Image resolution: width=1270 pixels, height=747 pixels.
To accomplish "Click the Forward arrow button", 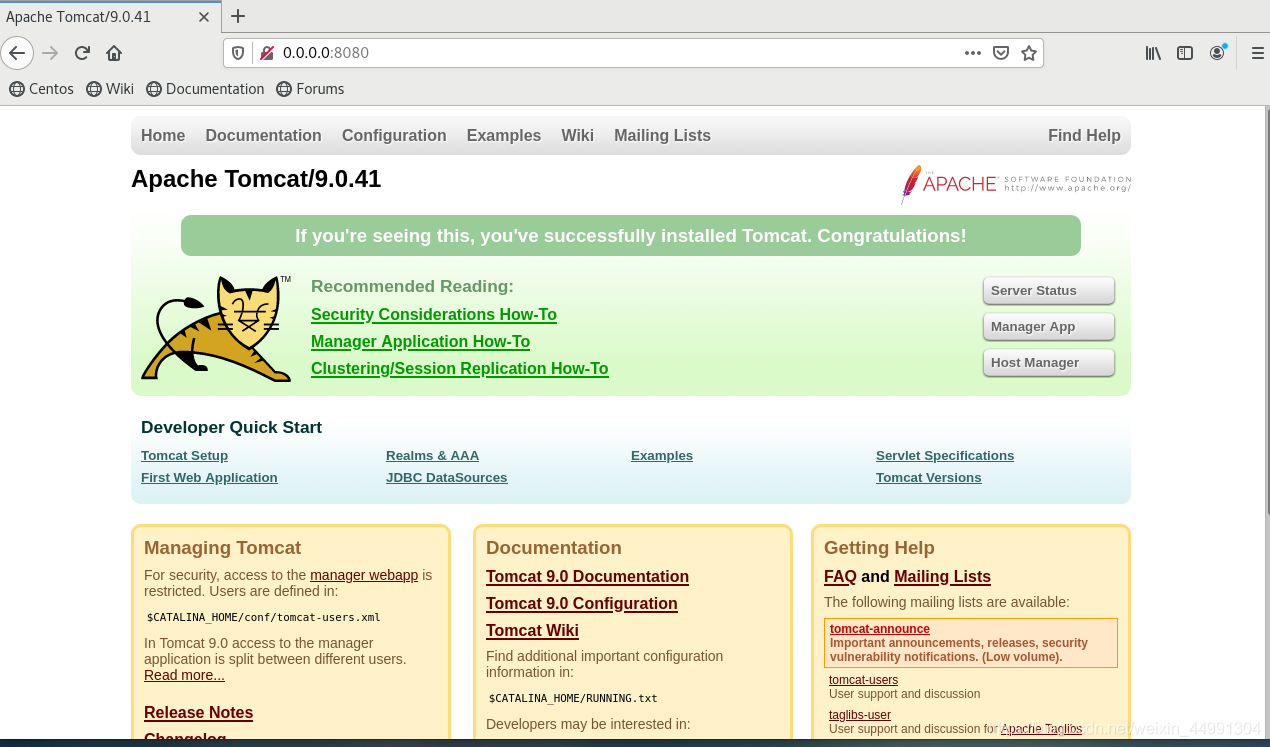I will click(50, 53).
